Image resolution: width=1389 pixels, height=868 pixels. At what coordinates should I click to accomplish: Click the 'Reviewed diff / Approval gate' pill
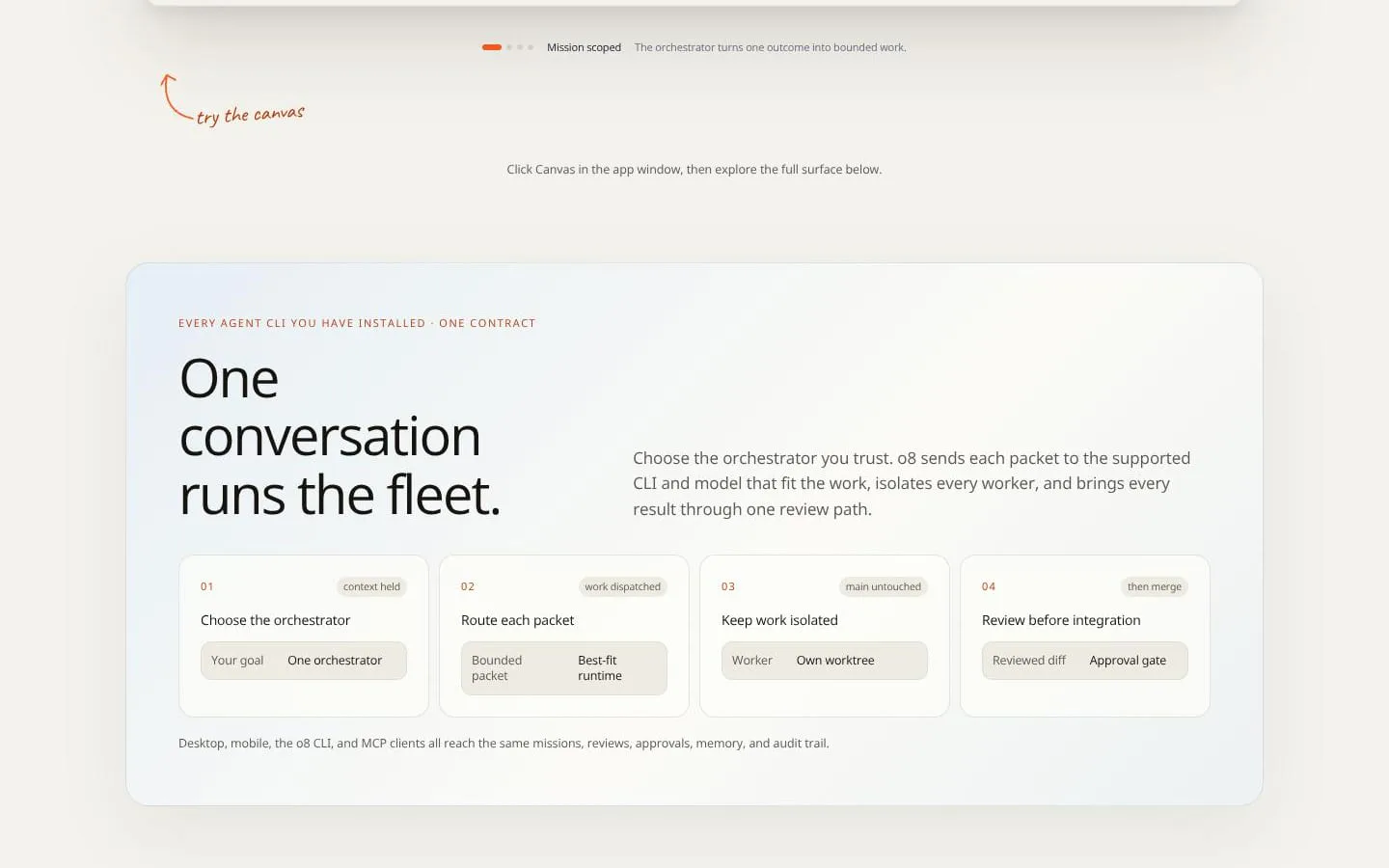click(x=1085, y=661)
